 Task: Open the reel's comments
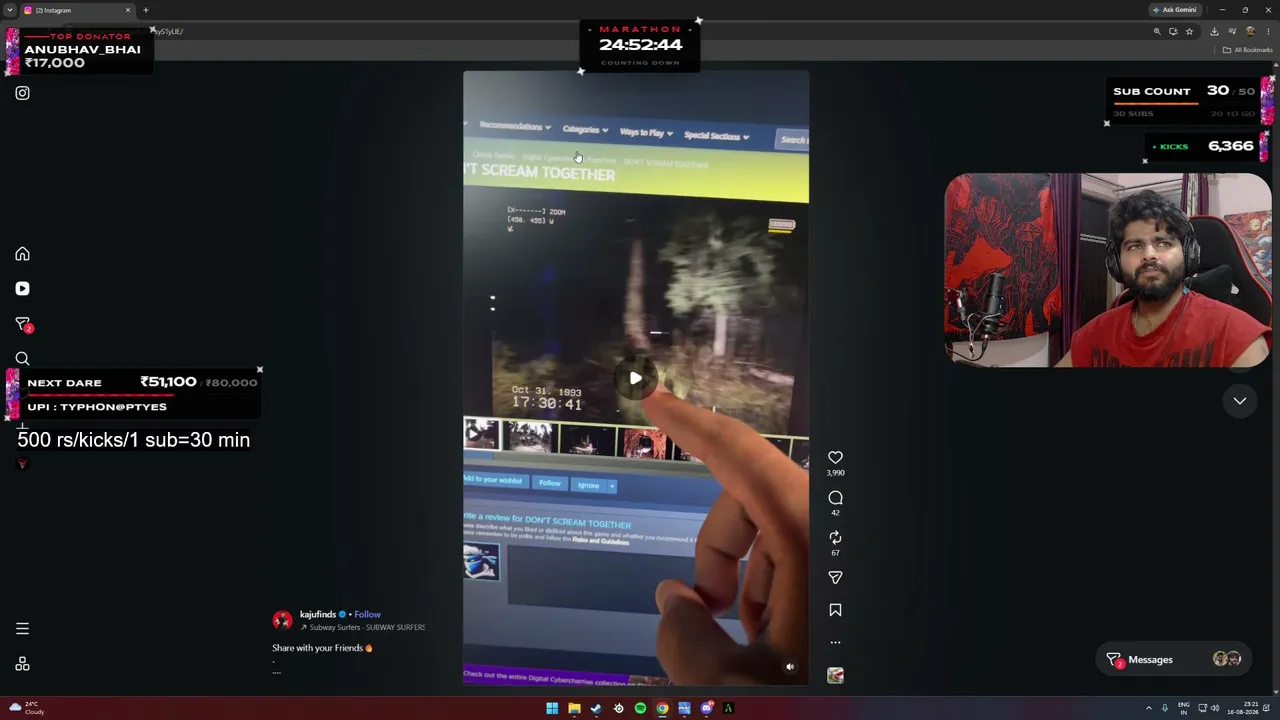click(x=835, y=498)
